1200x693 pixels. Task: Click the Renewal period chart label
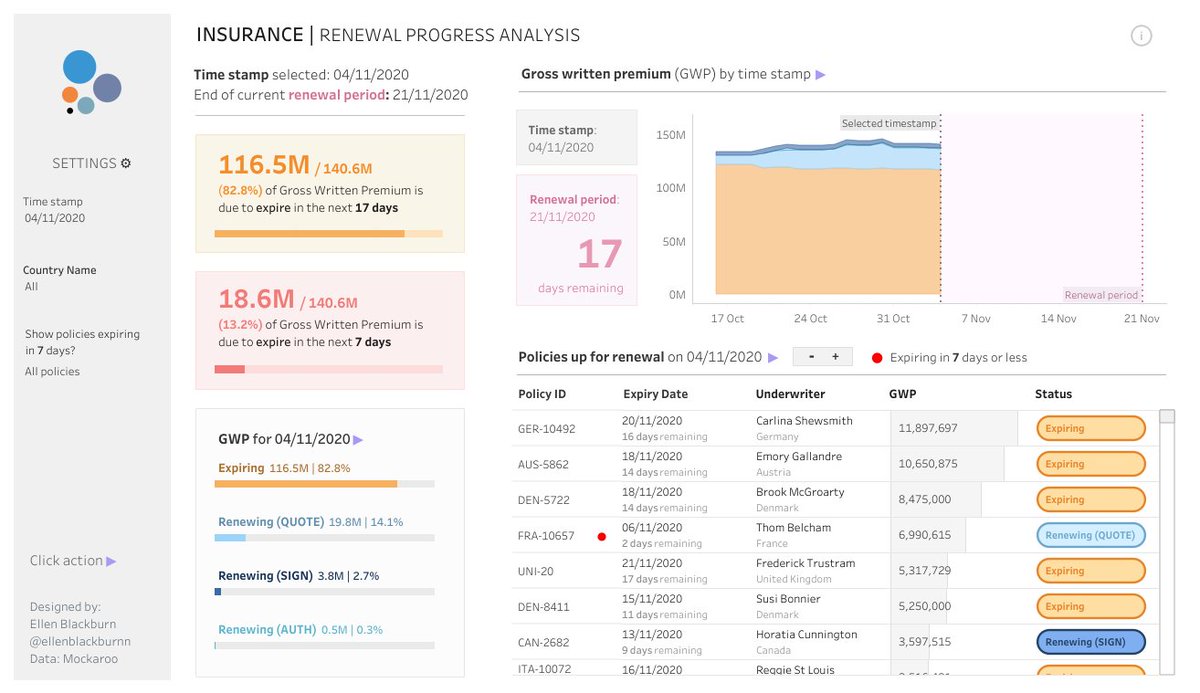point(1101,296)
